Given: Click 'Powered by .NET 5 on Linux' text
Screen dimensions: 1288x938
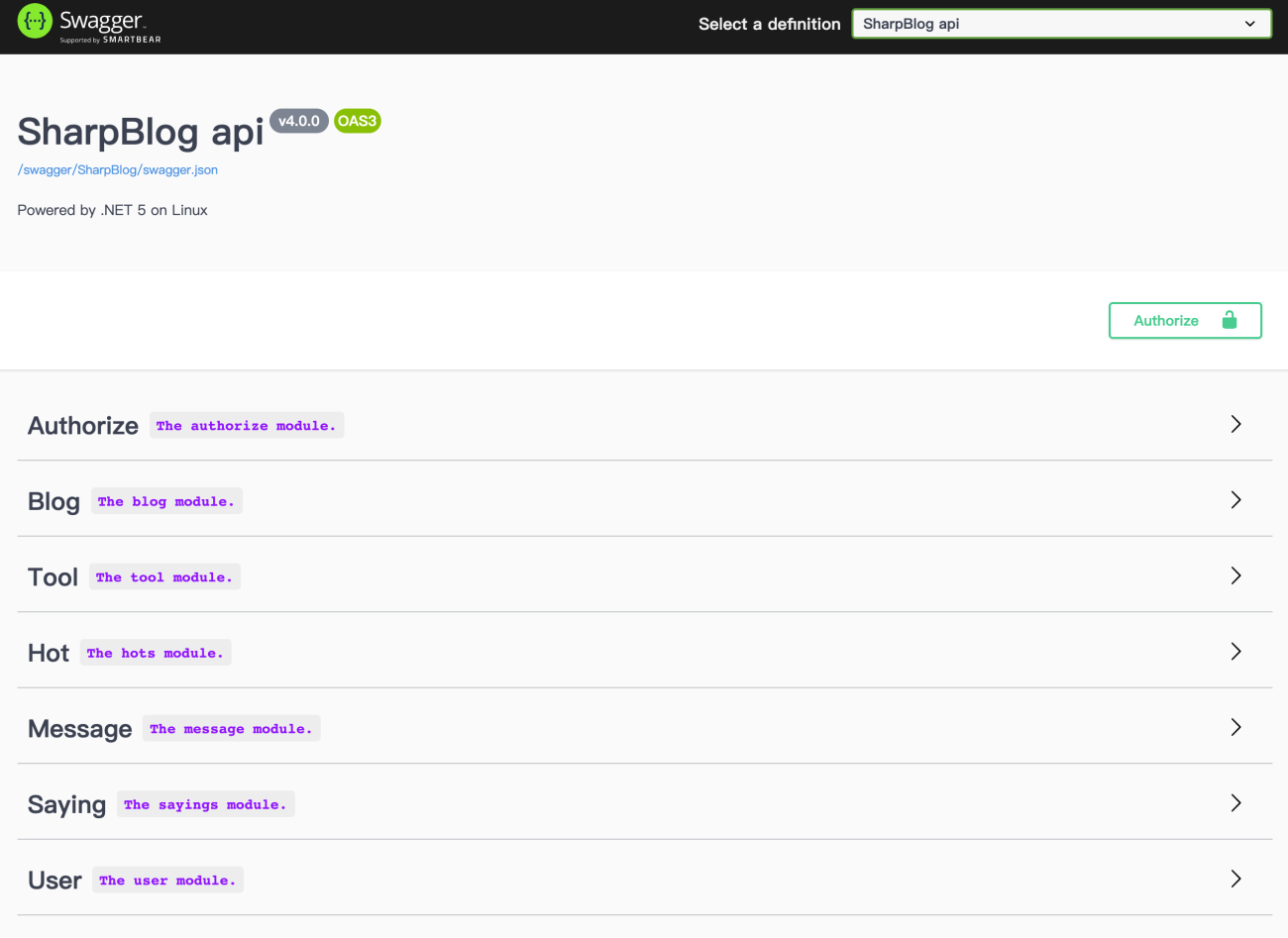Looking at the screenshot, I should (112, 210).
